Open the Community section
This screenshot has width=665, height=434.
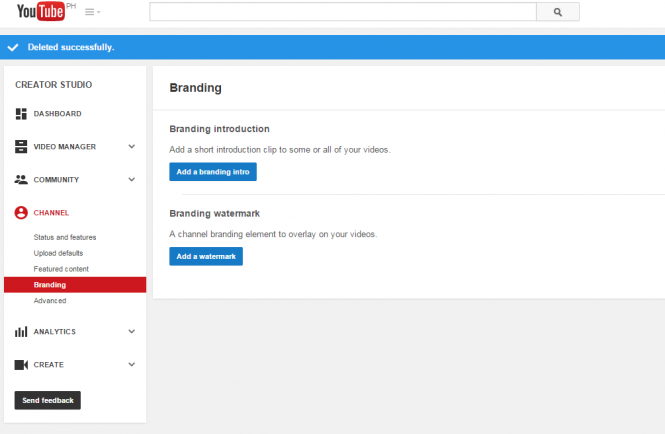pos(56,180)
